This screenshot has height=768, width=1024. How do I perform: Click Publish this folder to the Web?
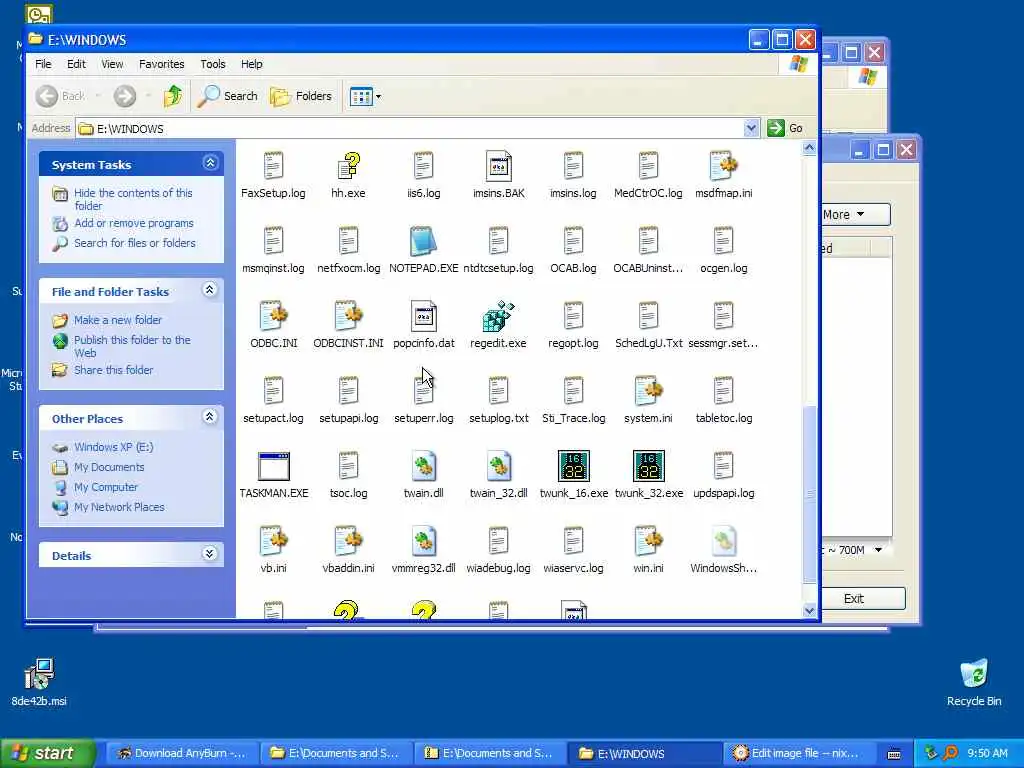pyautogui.click(x=132, y=346)
